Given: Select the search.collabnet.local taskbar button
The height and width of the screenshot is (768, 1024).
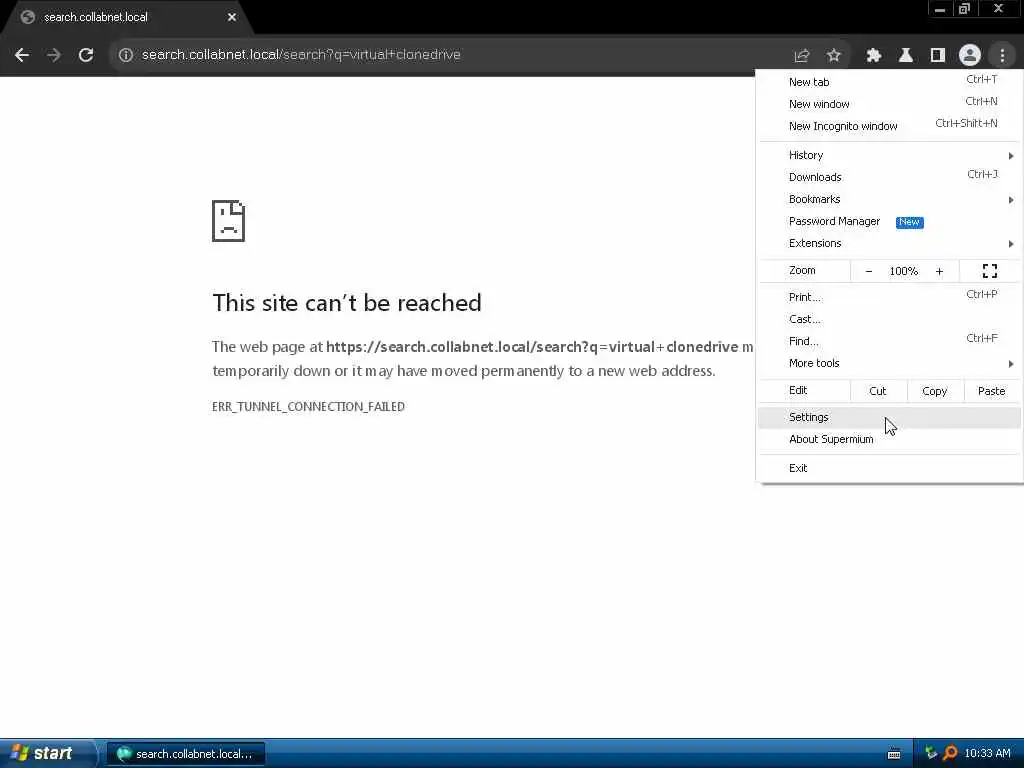Looking at the screenshot, I should 186,754.
